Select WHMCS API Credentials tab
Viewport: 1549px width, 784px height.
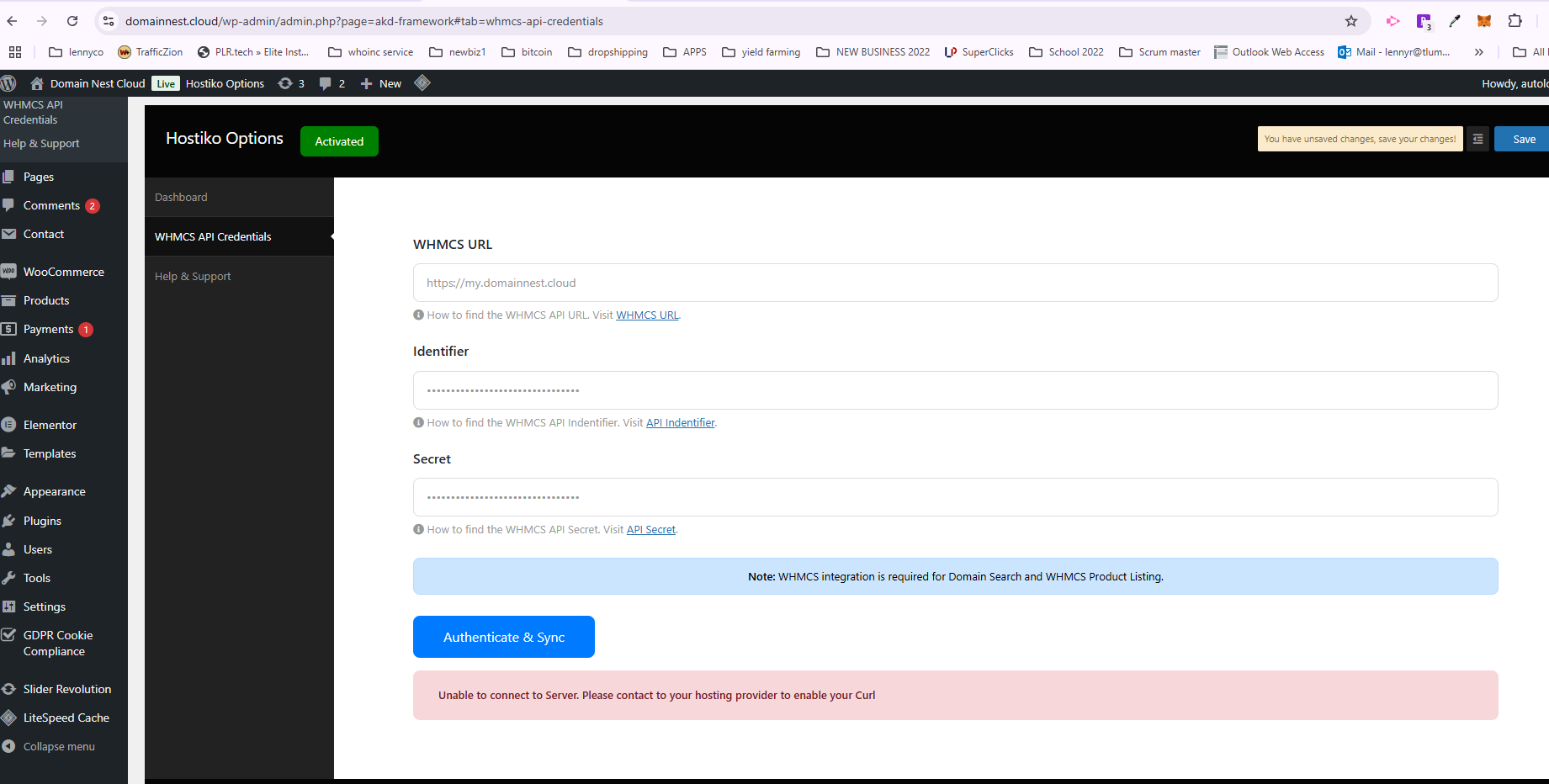[x=239, y=236]
